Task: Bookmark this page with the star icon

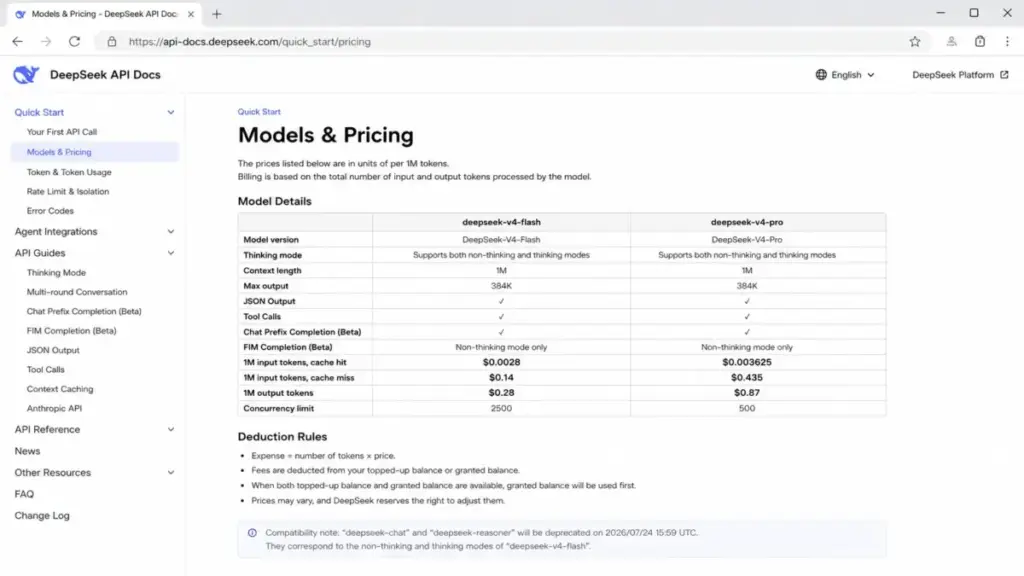Action: (915, 41)
